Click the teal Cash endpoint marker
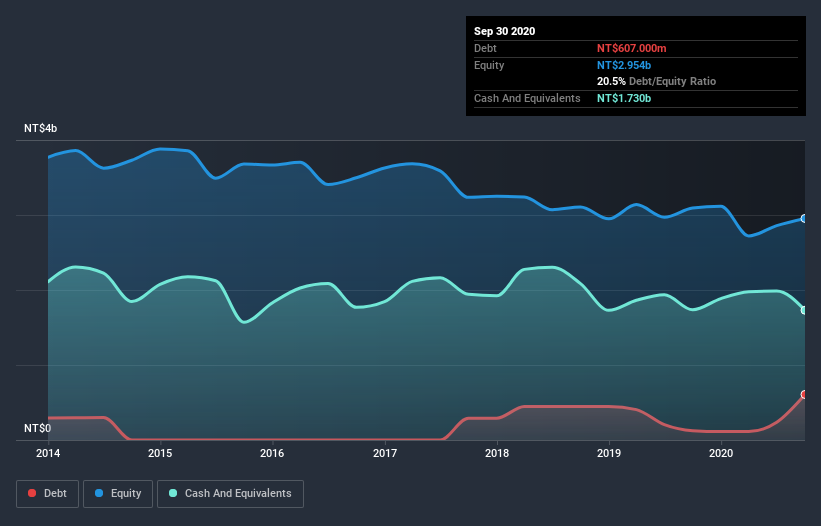 (804, 310)
